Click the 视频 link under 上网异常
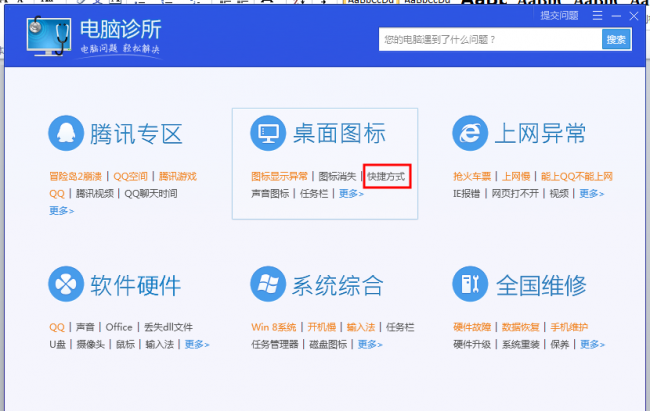 click(559, 194)
